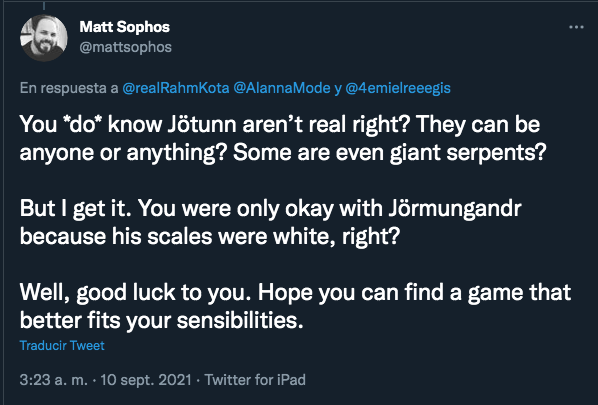This screenshot has height=405, width=598.
Task: Go to the @AlannaMode profile mention
Action: pos(281,88)
